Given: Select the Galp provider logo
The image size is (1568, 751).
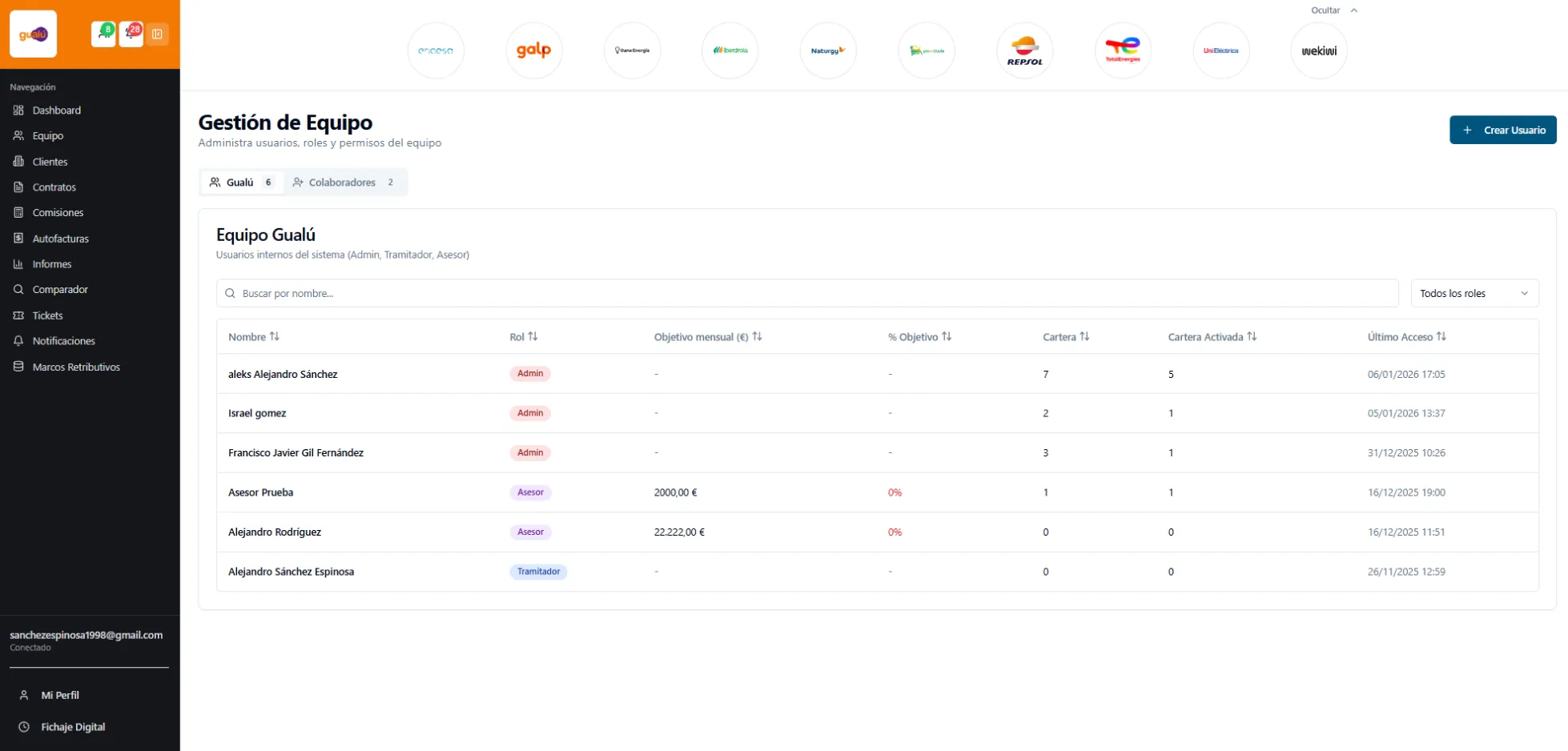Looking at the screenshot, I should point(533,50).
